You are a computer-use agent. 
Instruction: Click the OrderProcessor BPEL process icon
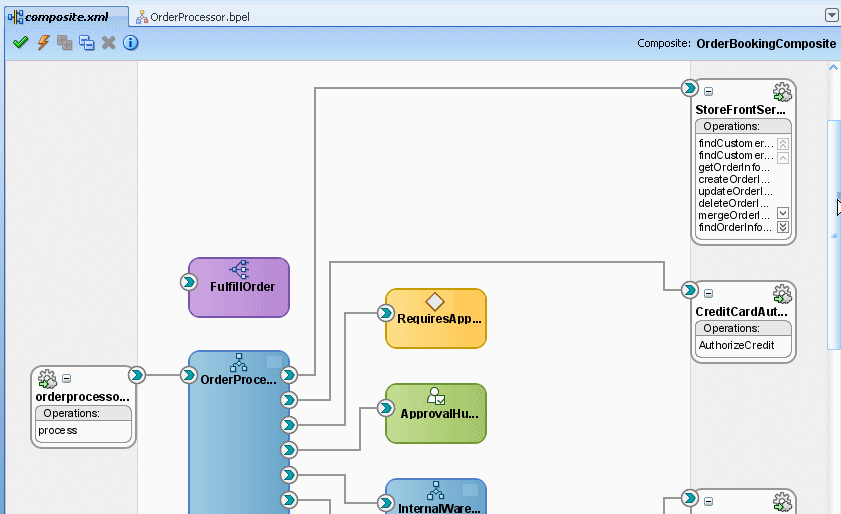239,363
